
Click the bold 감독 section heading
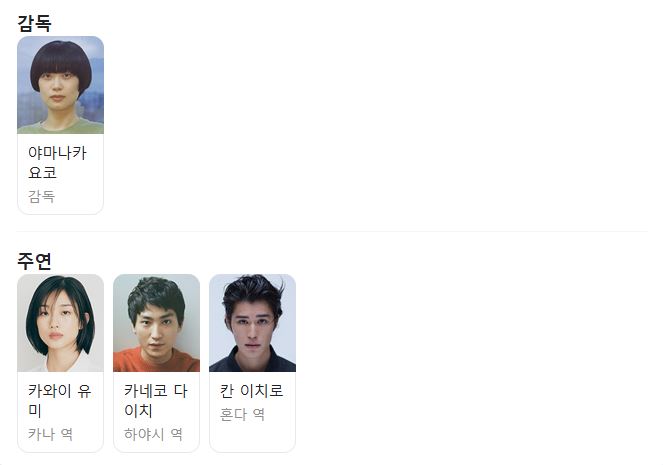34,23
